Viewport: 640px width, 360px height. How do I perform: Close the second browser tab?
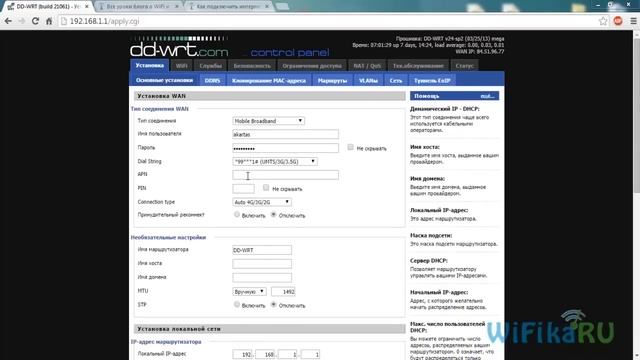pyautogui.click(x=177, y=7)
